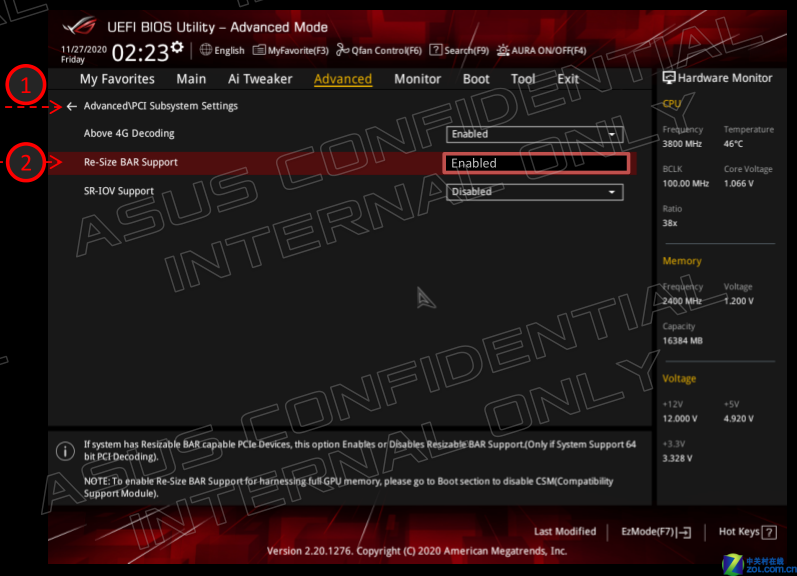Switch to the Ai Tweaker tab

260,79
